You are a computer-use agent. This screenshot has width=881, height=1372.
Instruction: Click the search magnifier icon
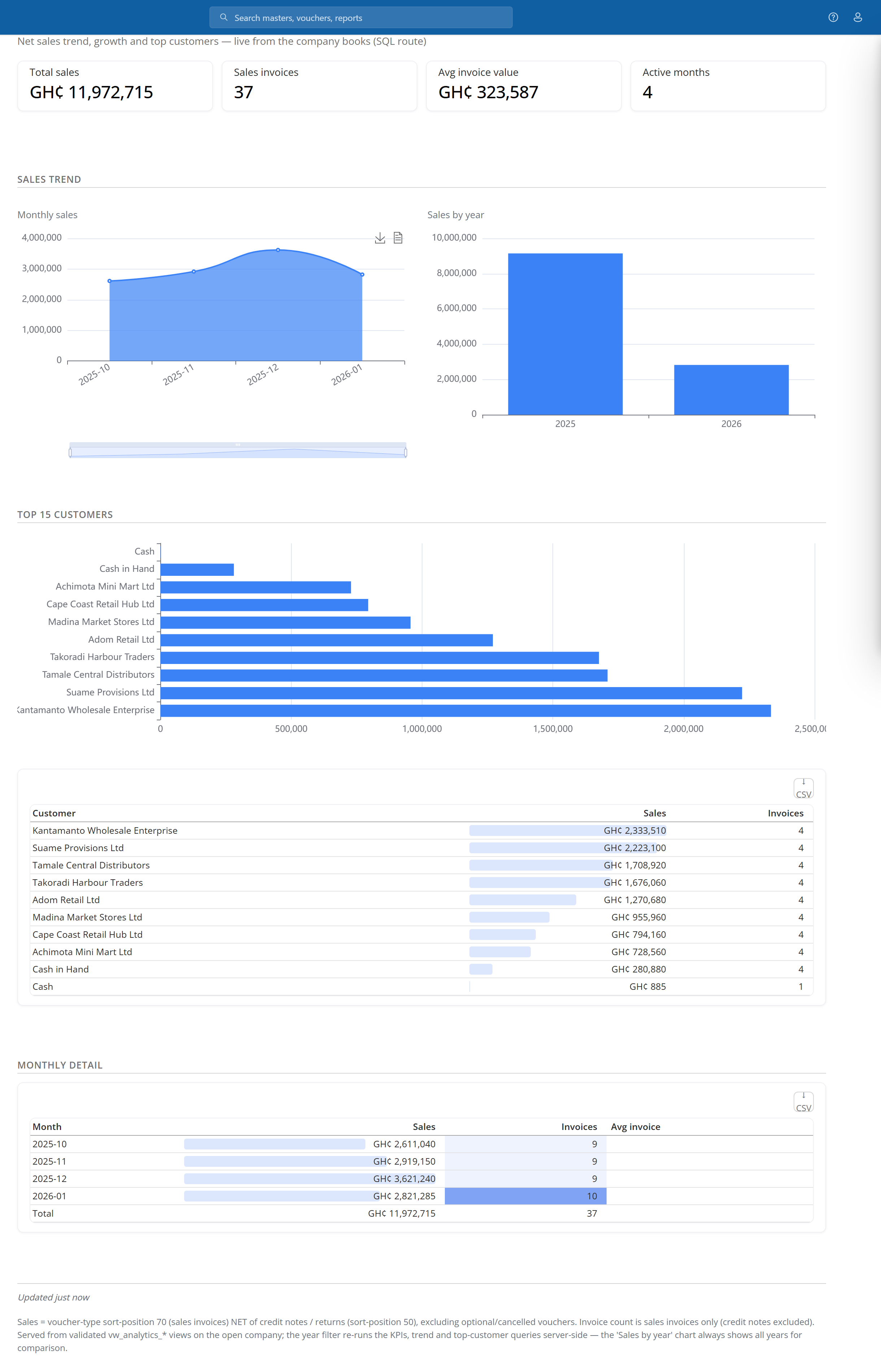[224, 17]
